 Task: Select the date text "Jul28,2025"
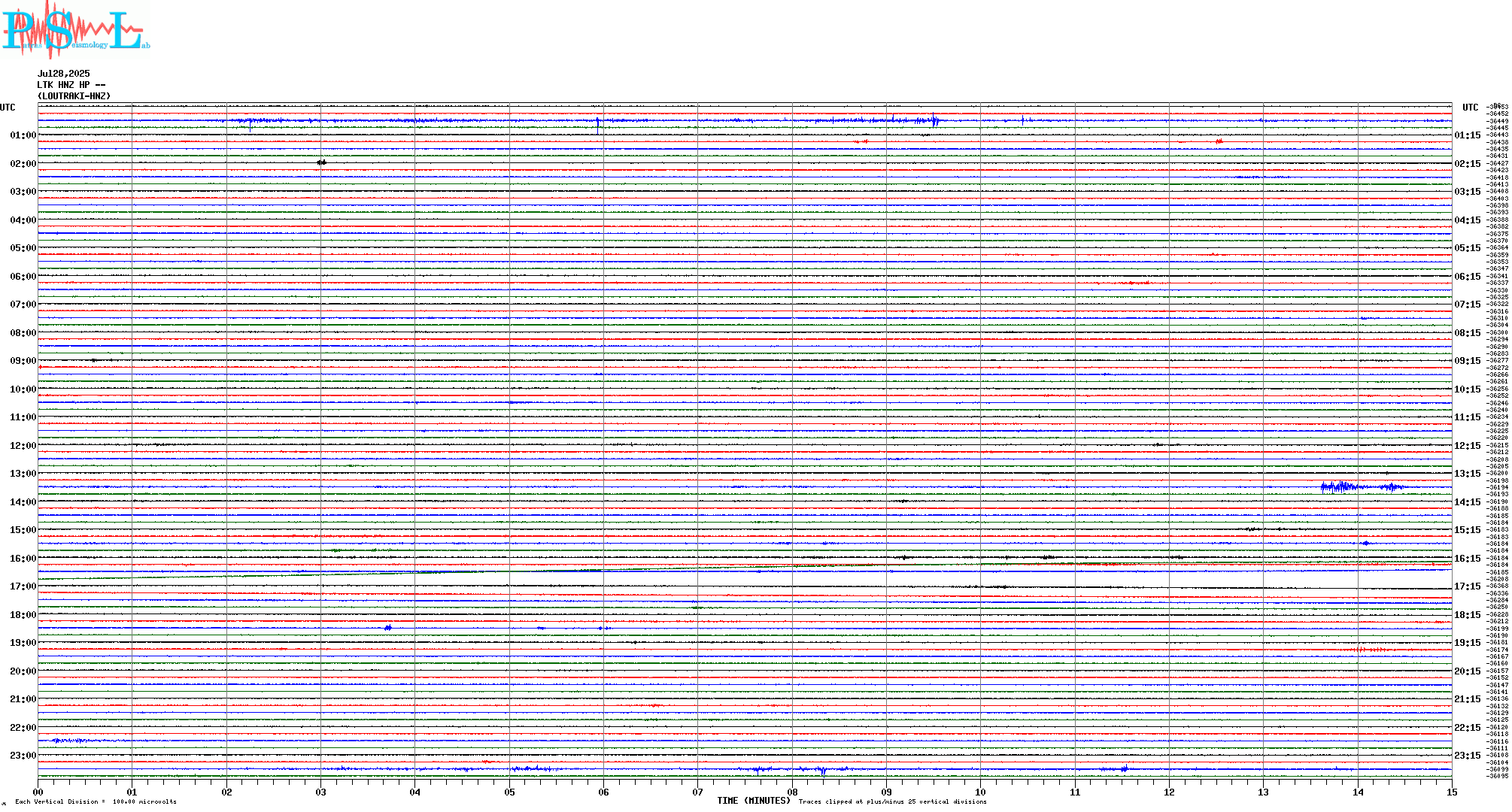click(x=64, y=74)
